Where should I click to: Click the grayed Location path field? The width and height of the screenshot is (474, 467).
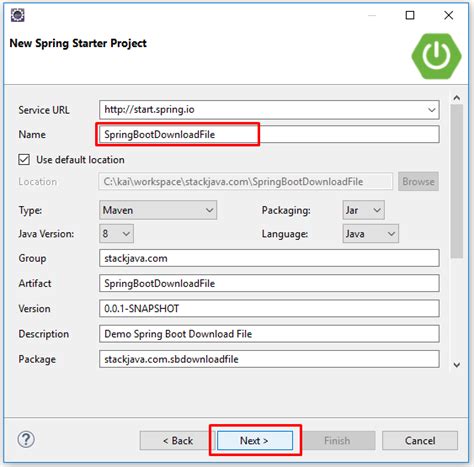[246, 182]
